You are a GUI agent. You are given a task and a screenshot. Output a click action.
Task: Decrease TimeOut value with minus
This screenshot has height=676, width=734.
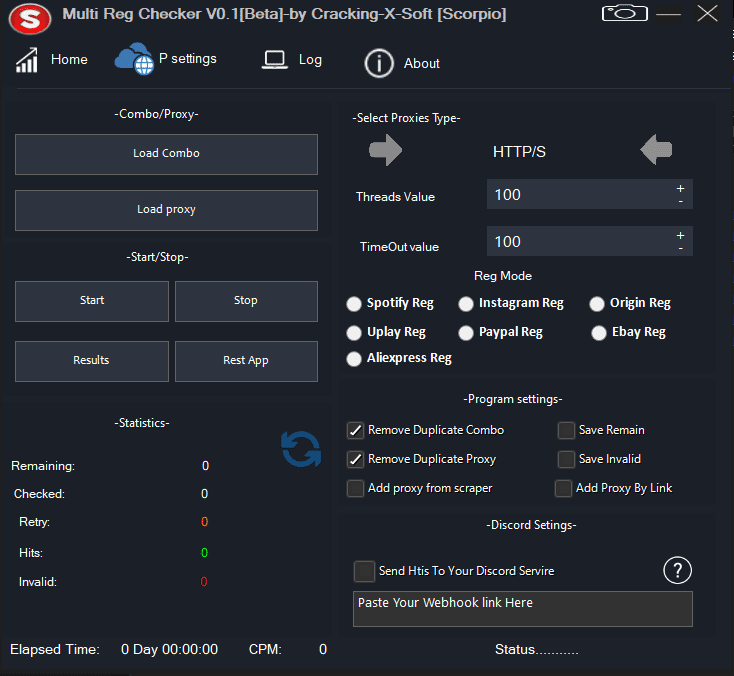point(680,249)
